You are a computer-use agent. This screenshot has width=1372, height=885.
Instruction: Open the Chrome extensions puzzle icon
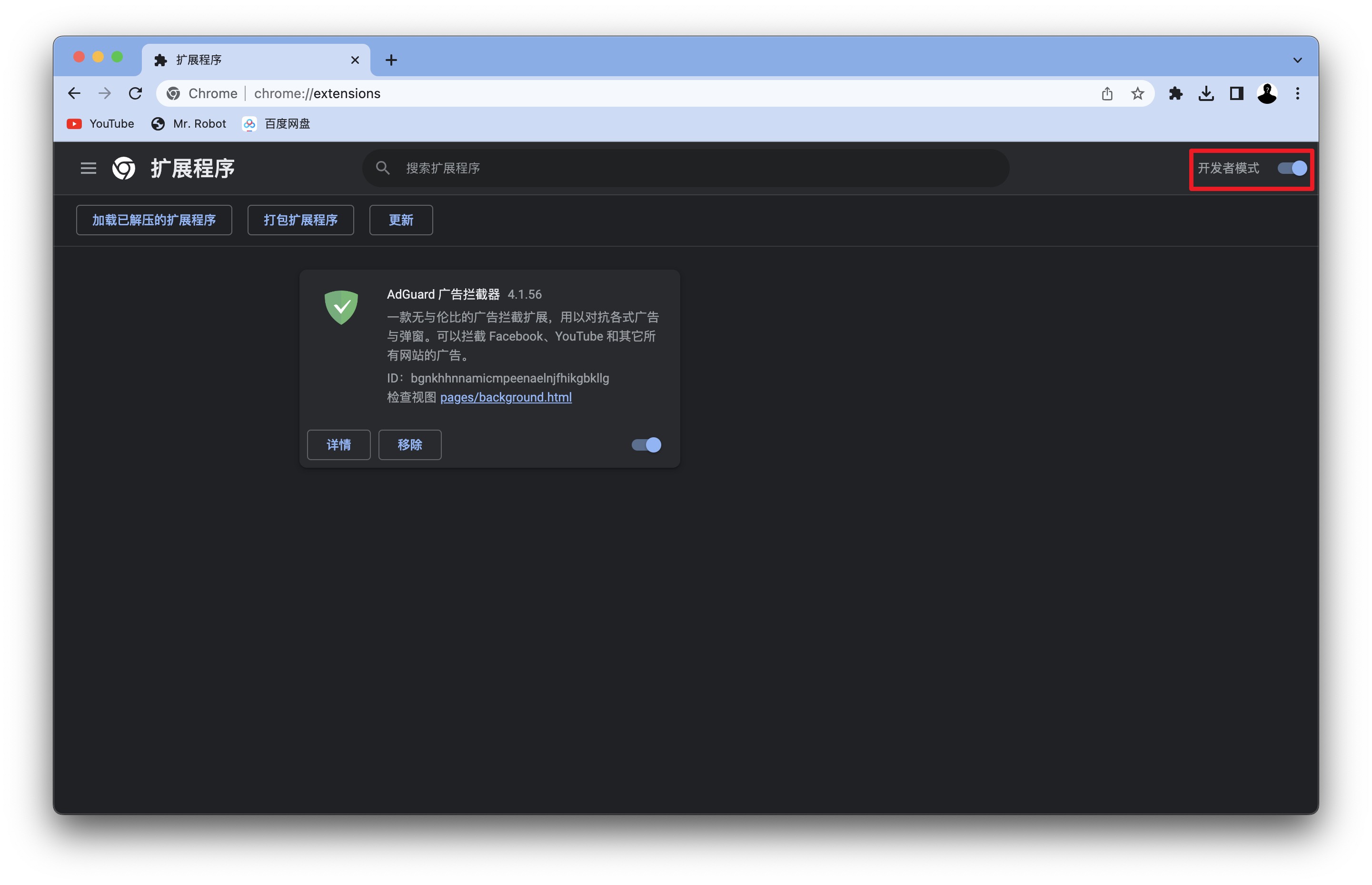[x=1175, y=94]
